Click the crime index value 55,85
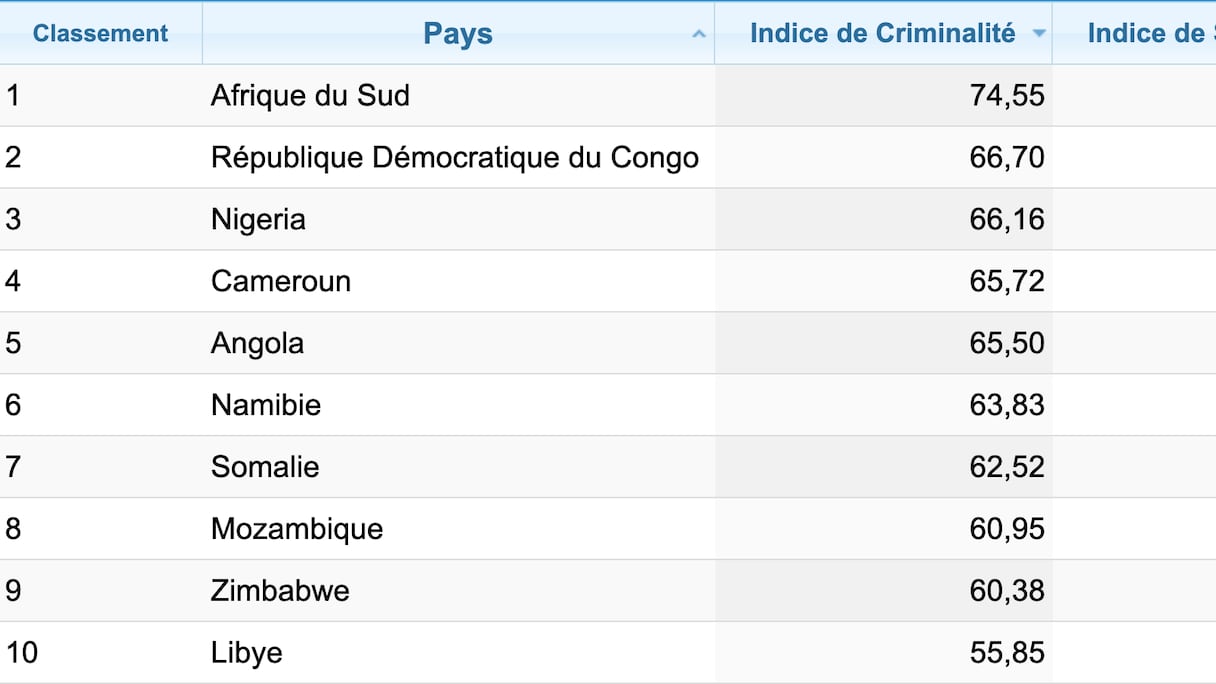This screenshot has height=684, width=1216. pyautogui.click(x=1006, y=654)
